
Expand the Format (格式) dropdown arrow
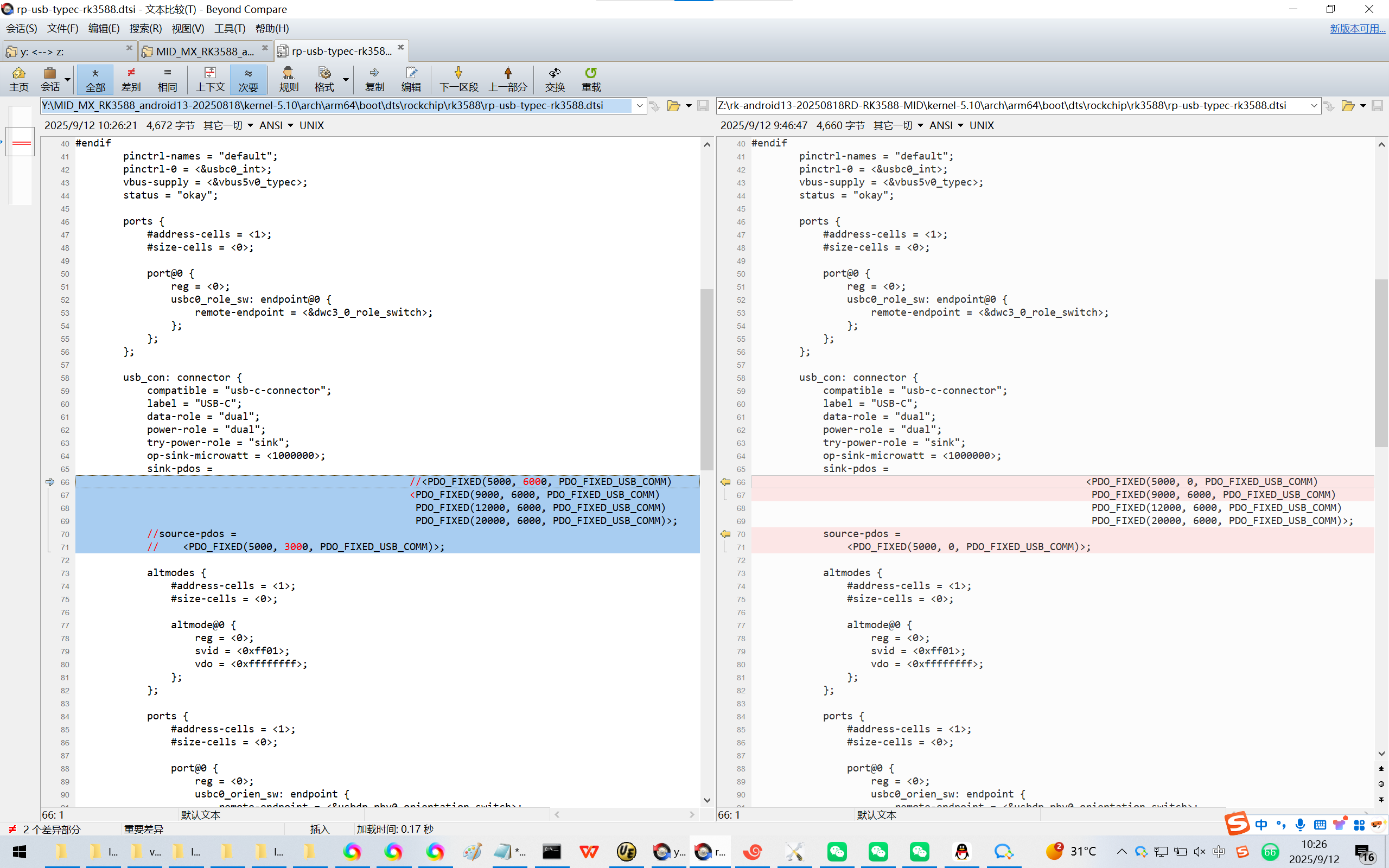pyautogui.click(x=346, y=79)
